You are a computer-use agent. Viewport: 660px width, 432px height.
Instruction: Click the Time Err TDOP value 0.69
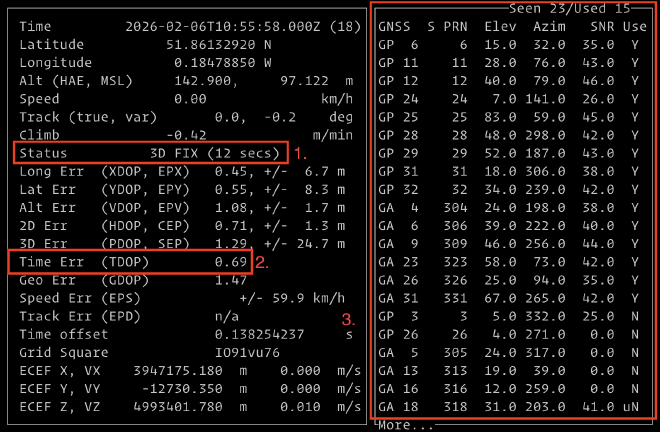tap(230, 261)
